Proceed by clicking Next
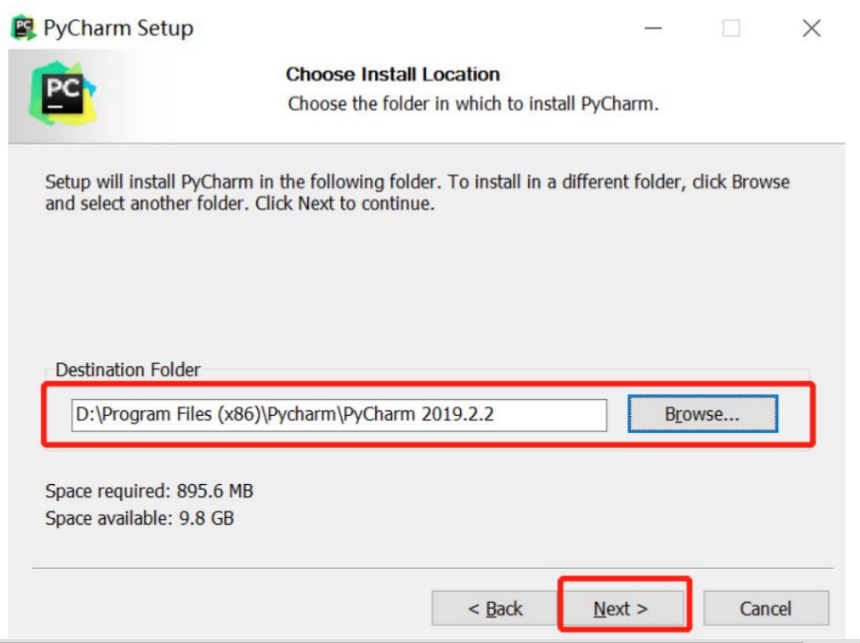This screenshot has height=643, width=860. click(623, 608)
